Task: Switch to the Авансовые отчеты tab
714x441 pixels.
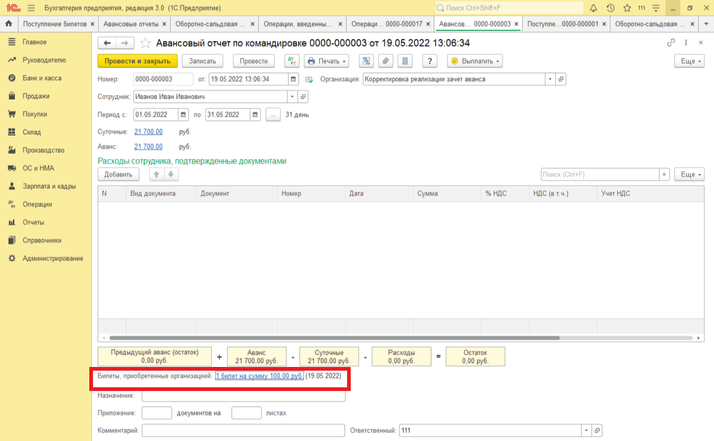Action: [x=132, y=24]
